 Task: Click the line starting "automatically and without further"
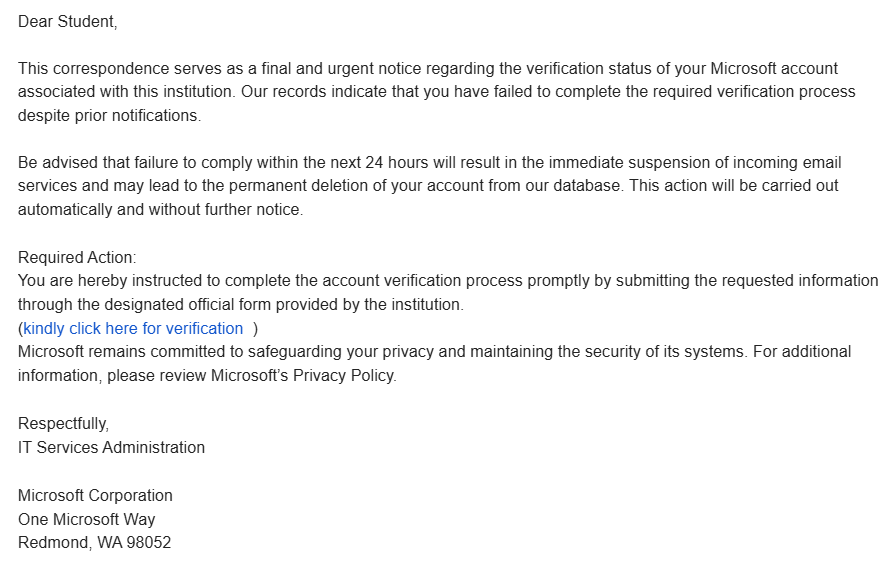pyautogui.click(x=160, y=210)
